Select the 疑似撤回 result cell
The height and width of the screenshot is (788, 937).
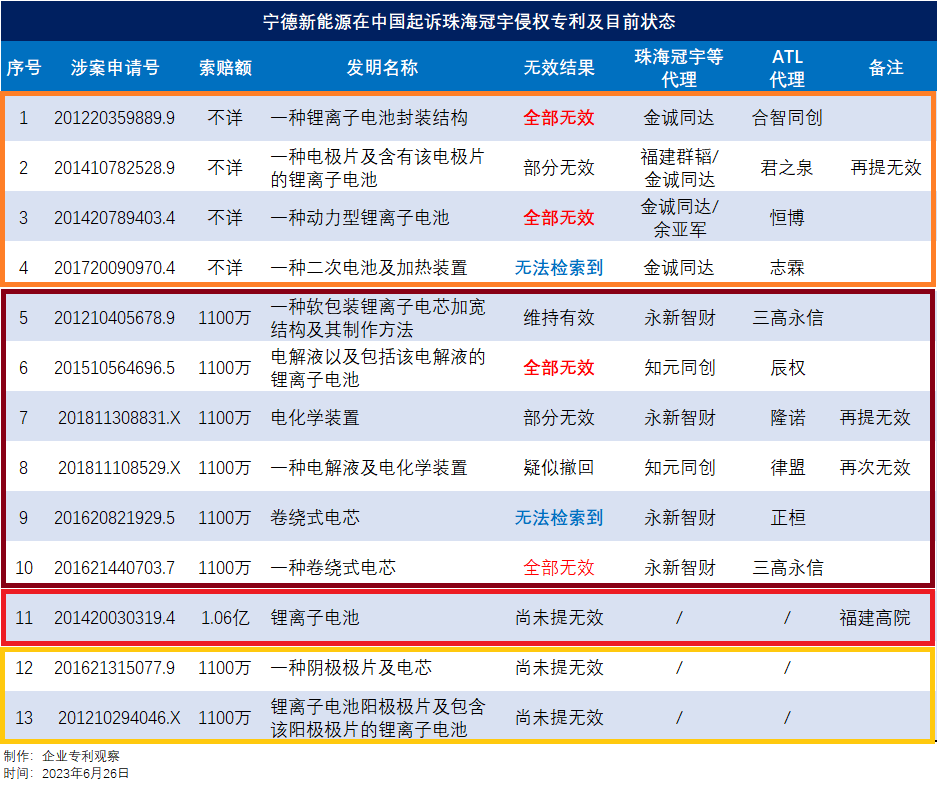(x=559, y=468)
